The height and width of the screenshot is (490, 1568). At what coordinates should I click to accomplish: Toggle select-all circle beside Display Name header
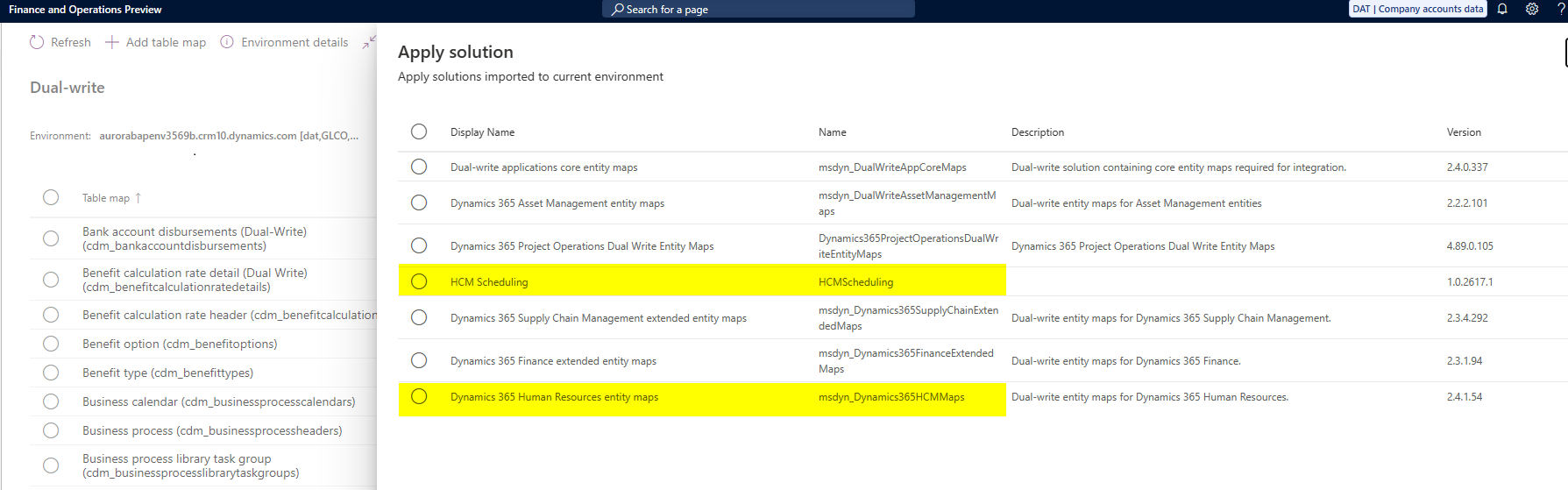(419, 131)
